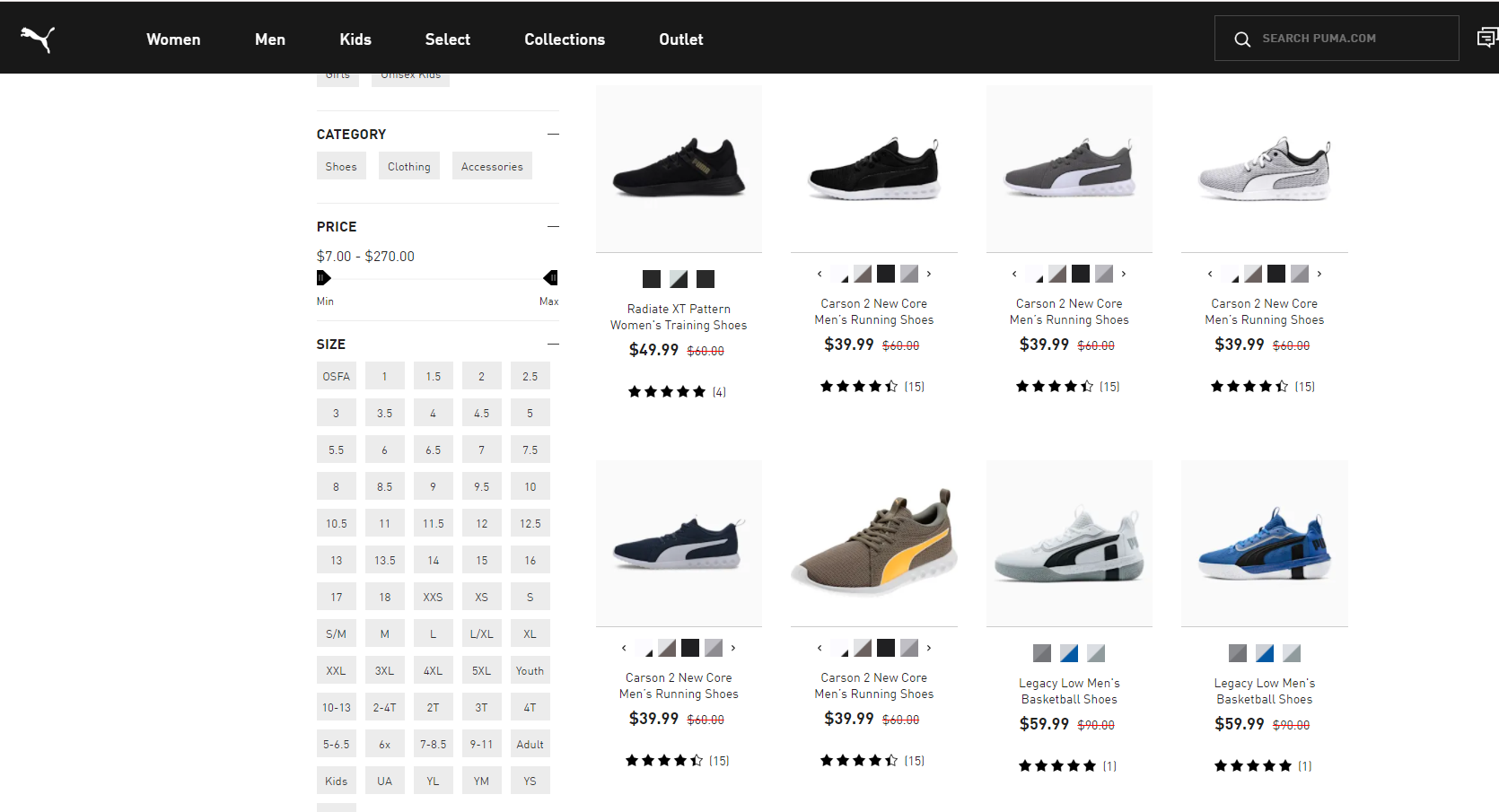Viewport: 1499px width, 812px height.
Task: Collapse the Price filter section
Action: point(553,226)
